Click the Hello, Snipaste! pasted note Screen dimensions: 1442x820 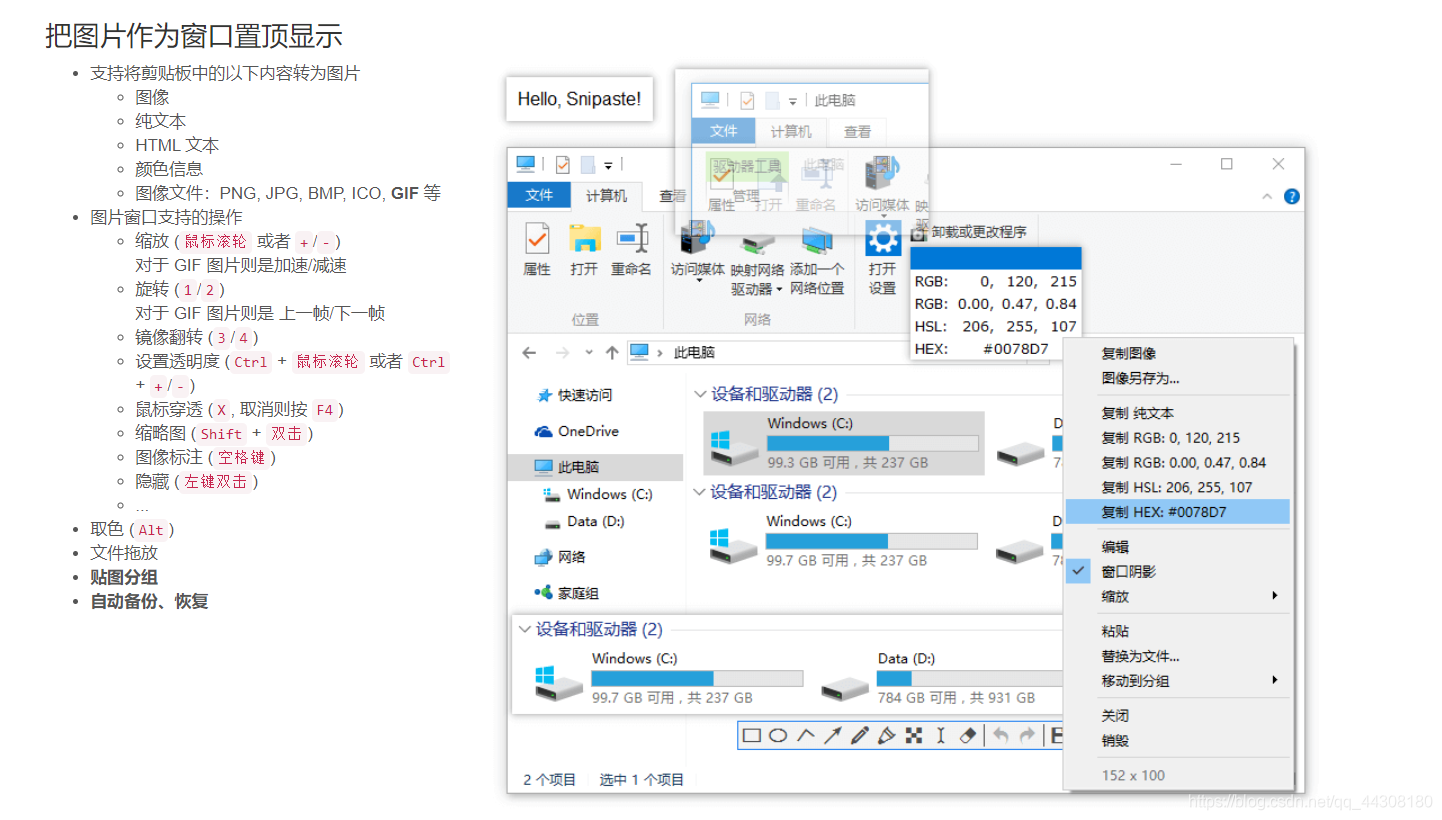click(x=579, y=99)
